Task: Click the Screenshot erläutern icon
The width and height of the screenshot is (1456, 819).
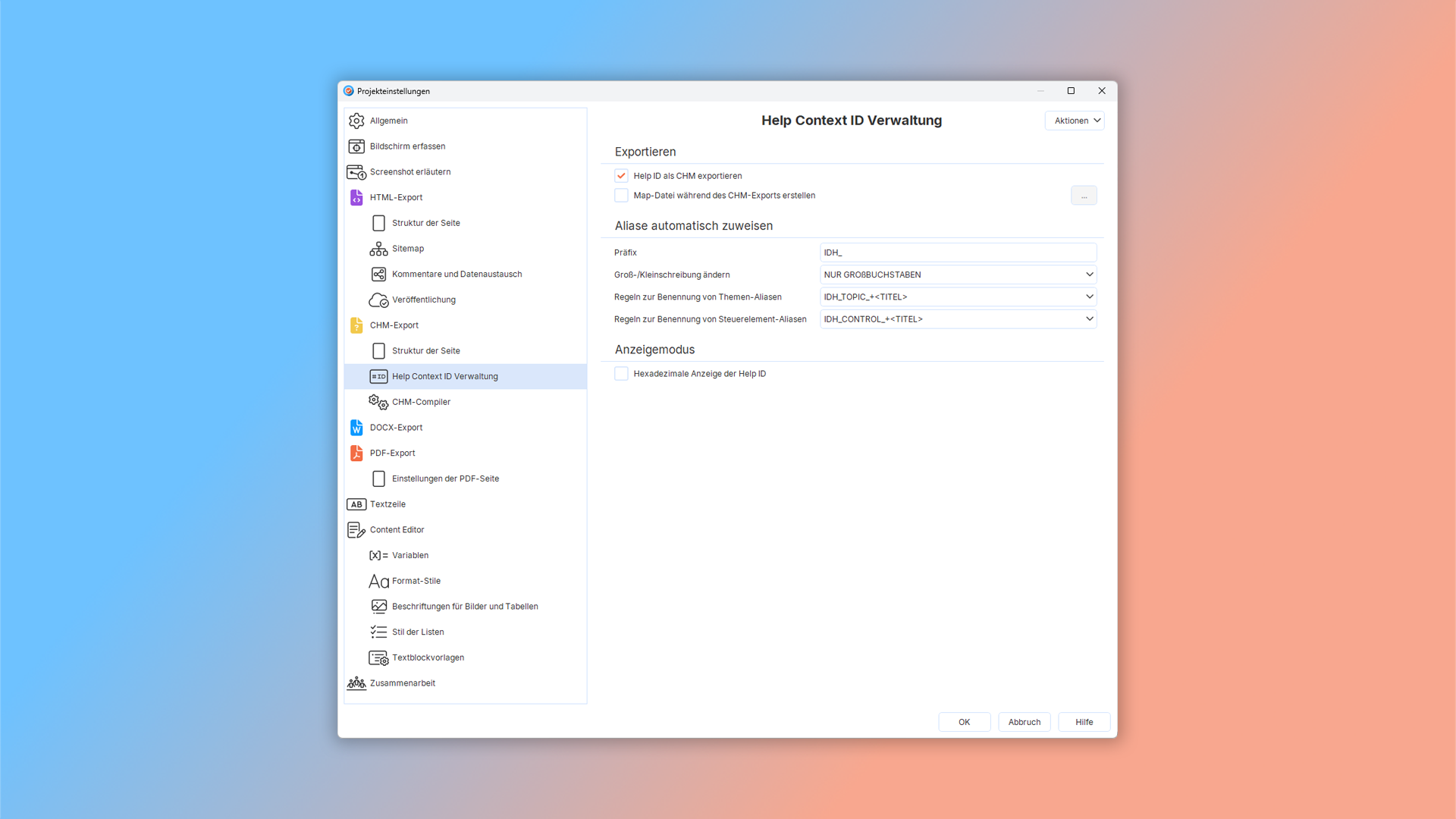Action: 356,172
